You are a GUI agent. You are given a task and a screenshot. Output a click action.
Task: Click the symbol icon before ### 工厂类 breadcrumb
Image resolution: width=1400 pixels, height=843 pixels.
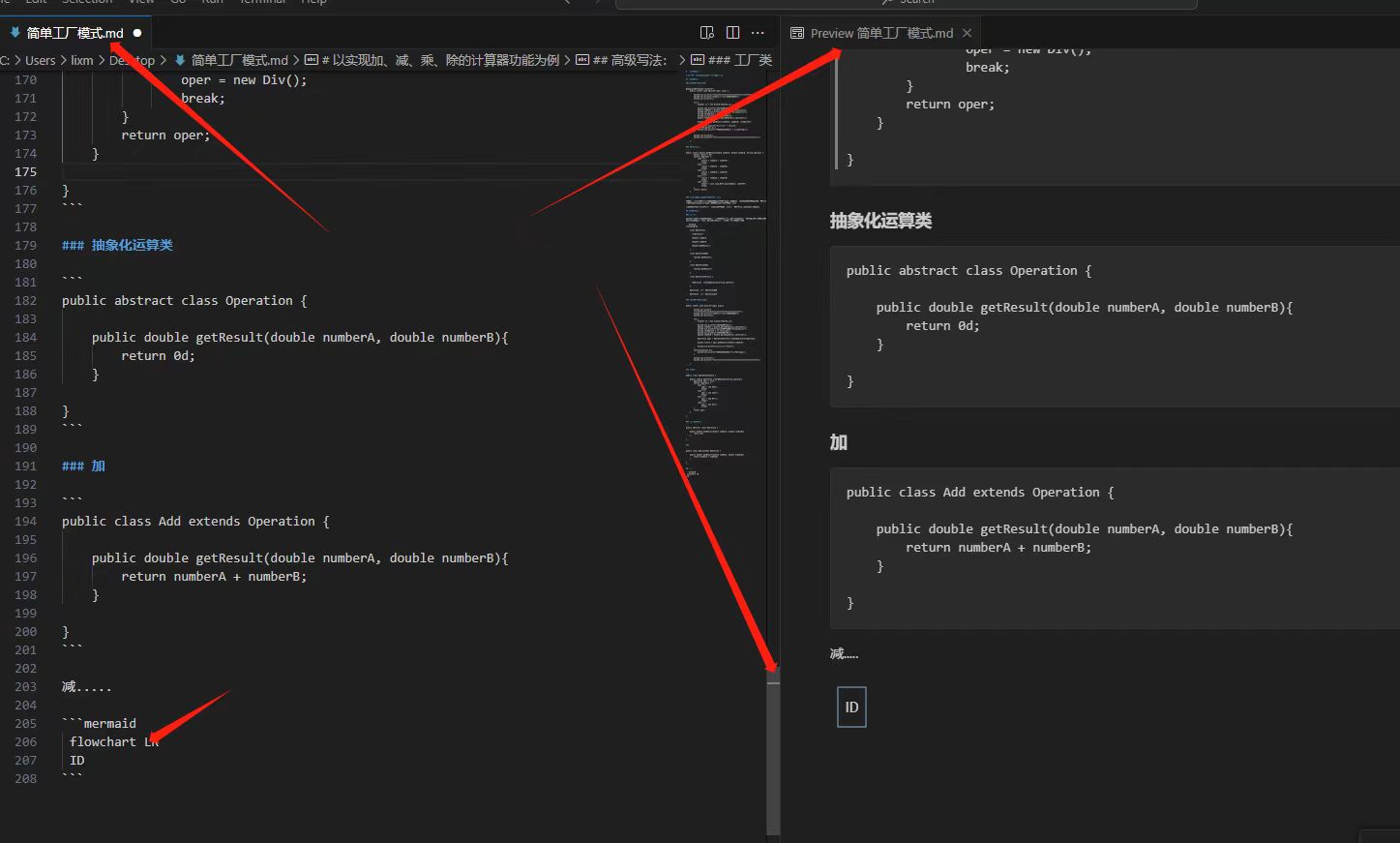coord(698,60)
